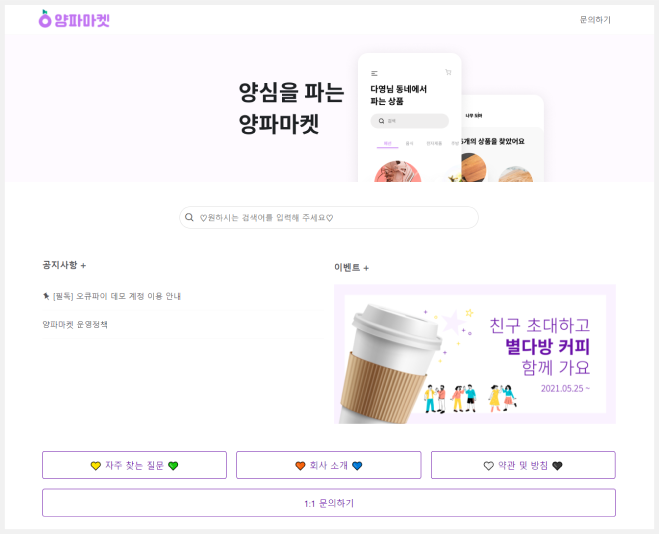Focus the 검색어 search input field
This screenshot has width=659, height=534.
329,217
